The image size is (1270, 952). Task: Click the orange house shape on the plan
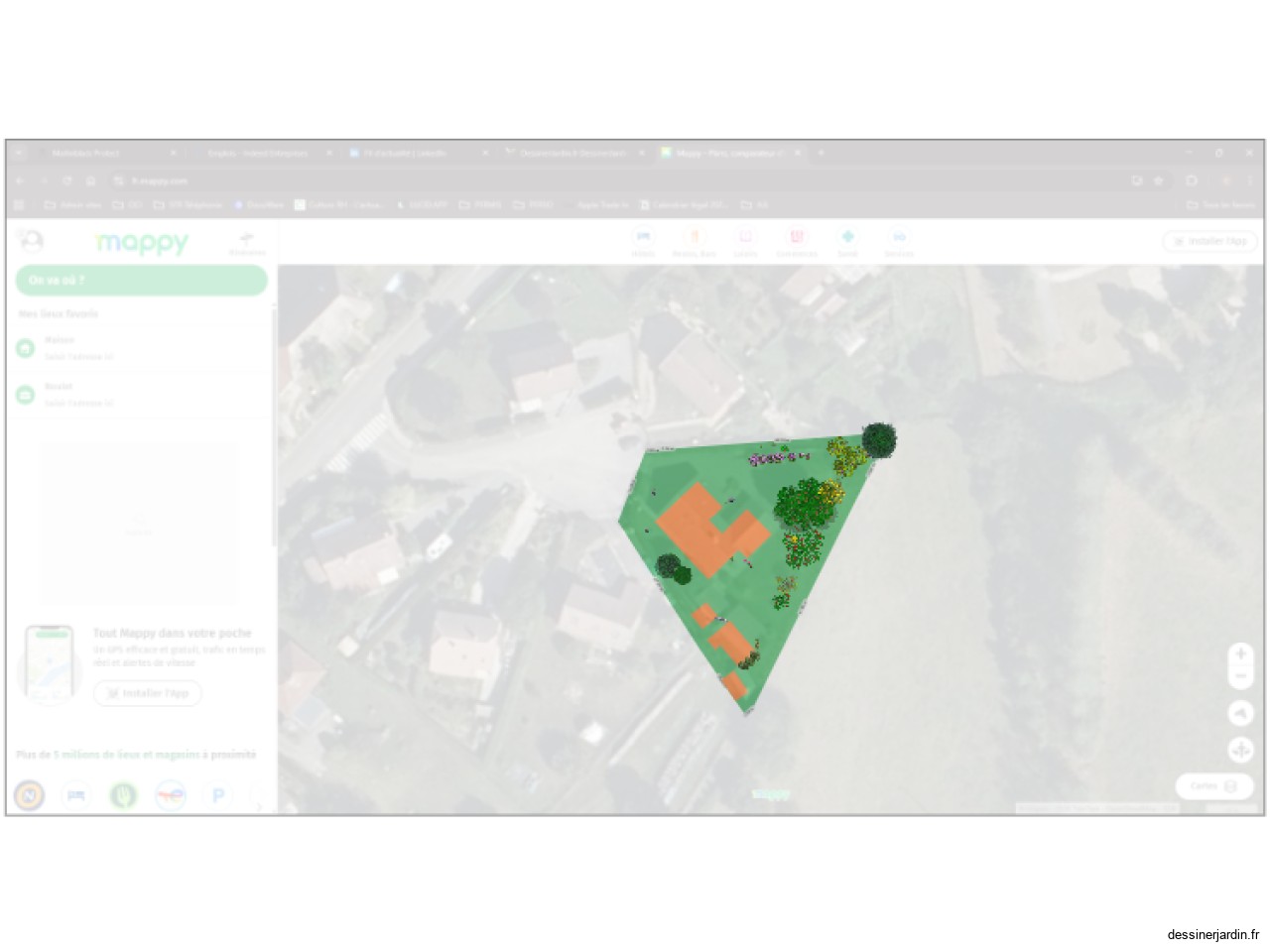(x=710, y=530)
